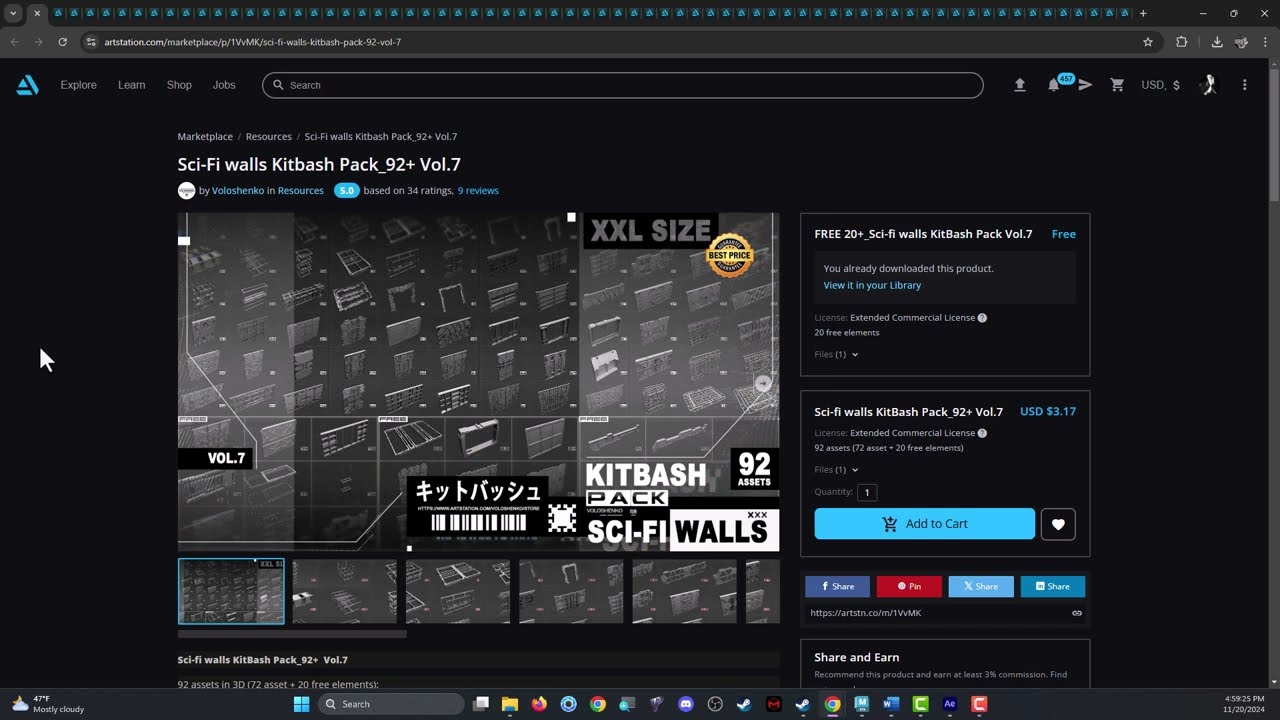Go back in browser history
This screenshot has width=1280, height=720.
click(14, 42)
